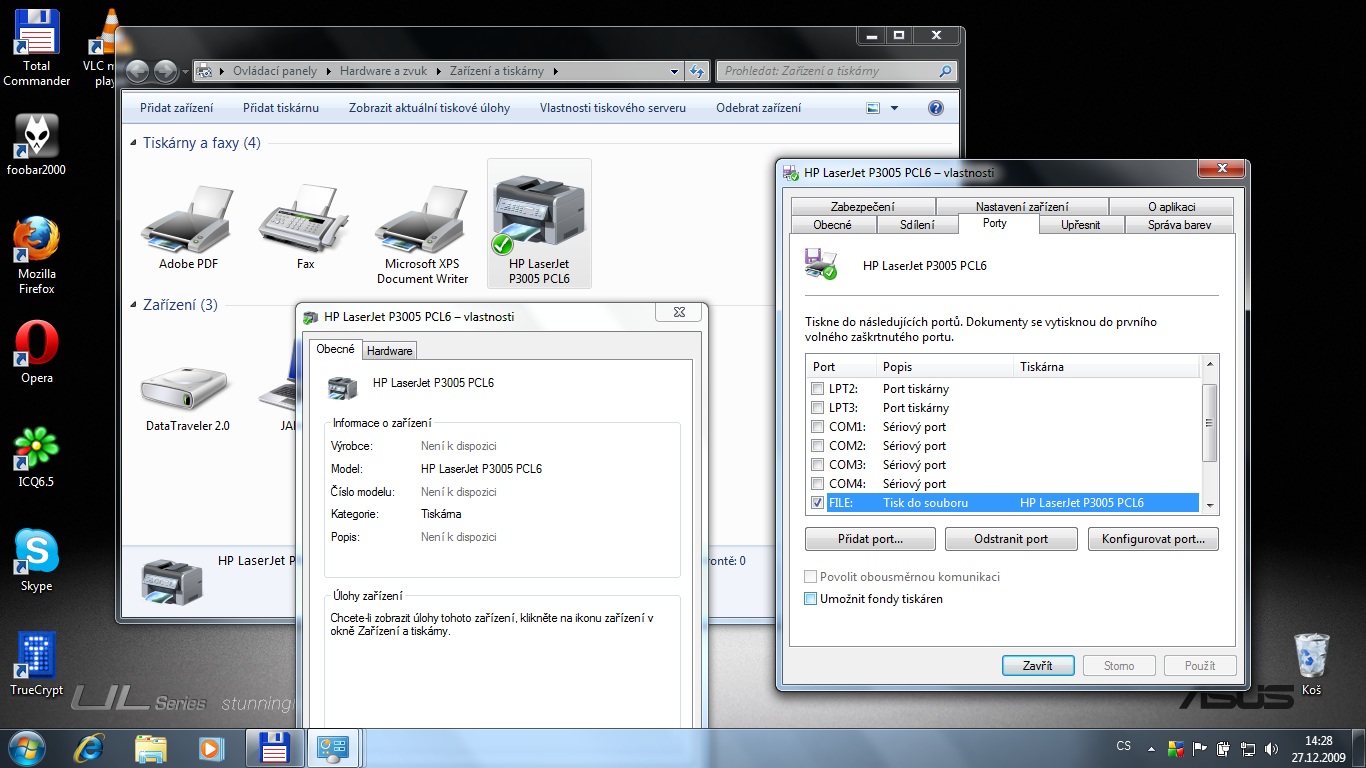Open the battery power icon in tray
Viewport: 1366px width, 768px height.
[1223, 748]
